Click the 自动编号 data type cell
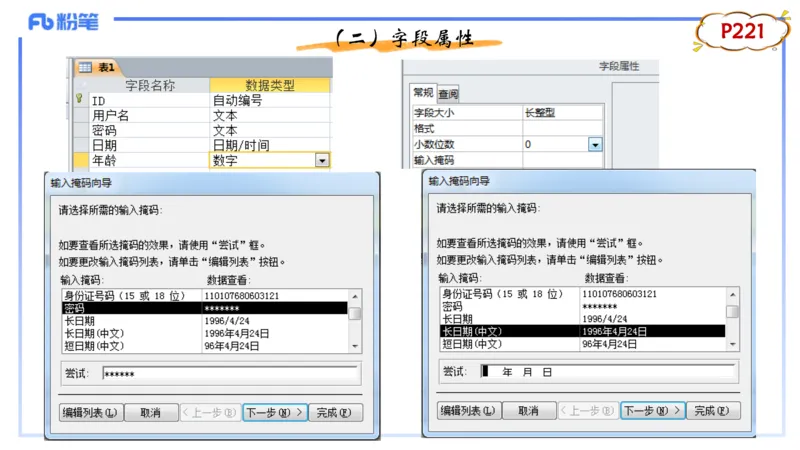 pyautogui.click(x=269, y=101)
